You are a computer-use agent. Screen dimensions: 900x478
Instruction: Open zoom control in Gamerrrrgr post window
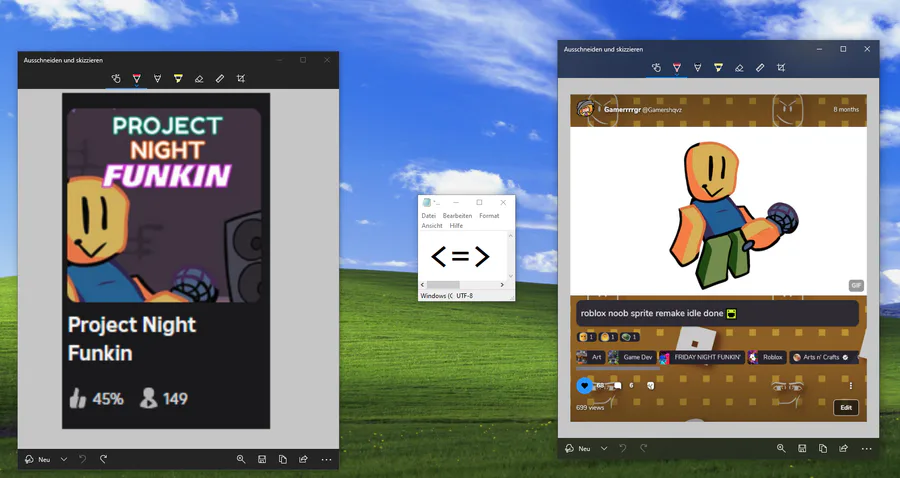coord(781,449)
